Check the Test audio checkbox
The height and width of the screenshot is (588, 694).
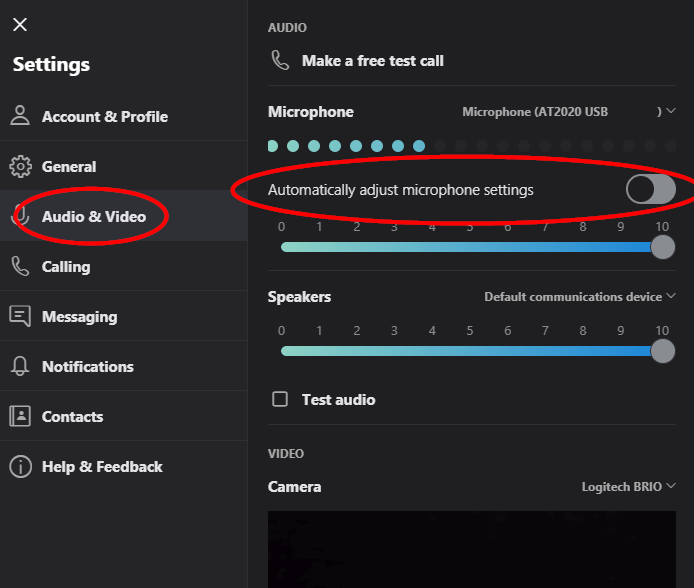pos(280,399)
